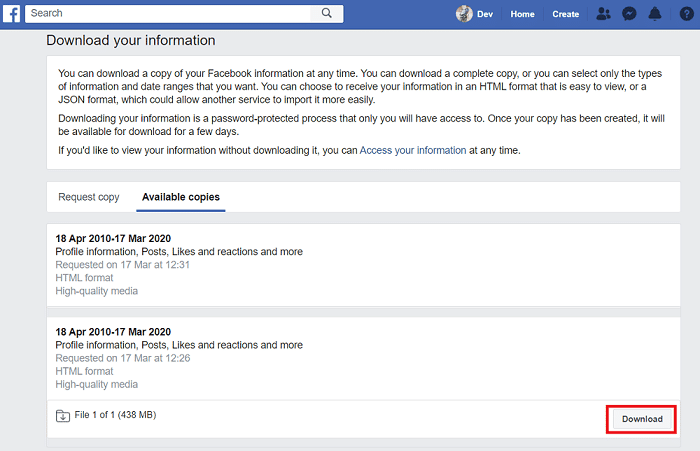Open the Create menu item
Image resolution: width=700 pixels, height=451 pixels.
pos(566,14)
